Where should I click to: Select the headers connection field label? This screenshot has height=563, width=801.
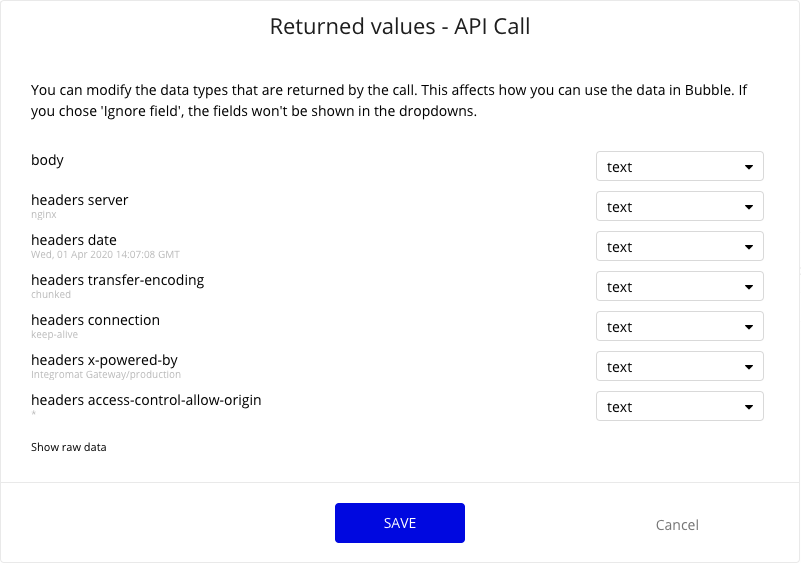[95, 320]
